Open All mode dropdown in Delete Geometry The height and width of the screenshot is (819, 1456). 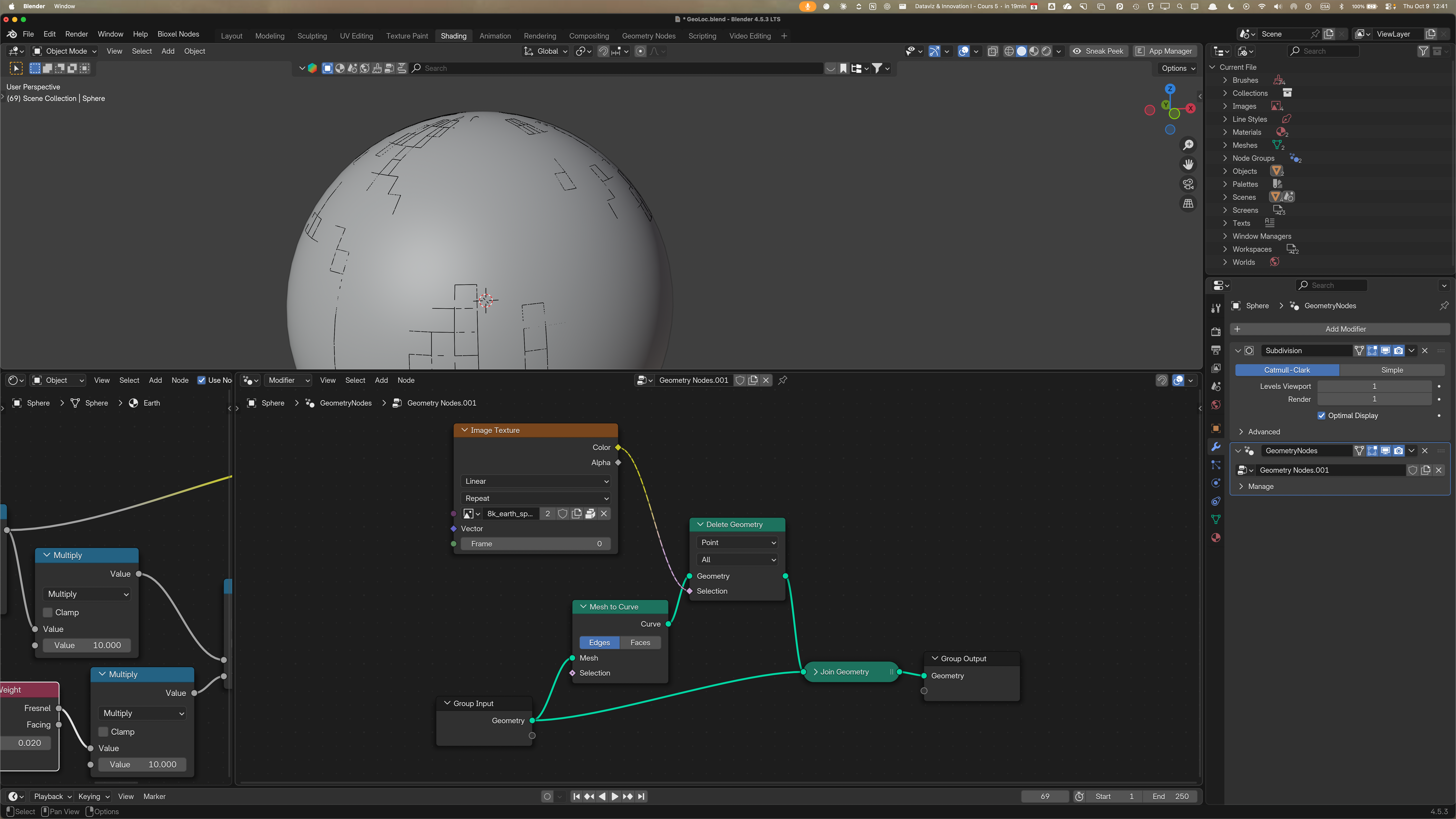[738, 560]
